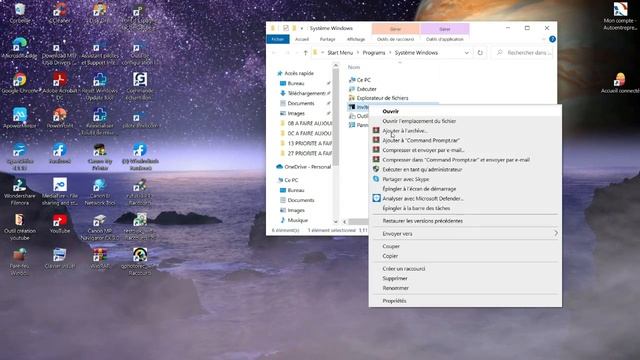Click the Explorer help question mark icon
Screen dimensions: 640x360
pos(552,39)
